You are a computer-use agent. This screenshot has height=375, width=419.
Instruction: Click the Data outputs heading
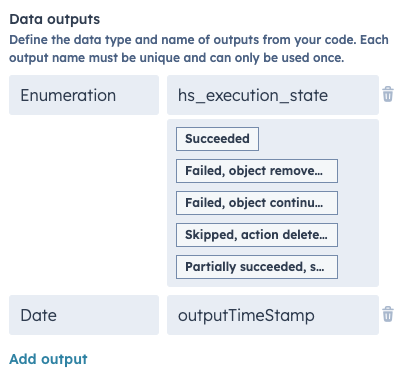click(x=55, y=19)
